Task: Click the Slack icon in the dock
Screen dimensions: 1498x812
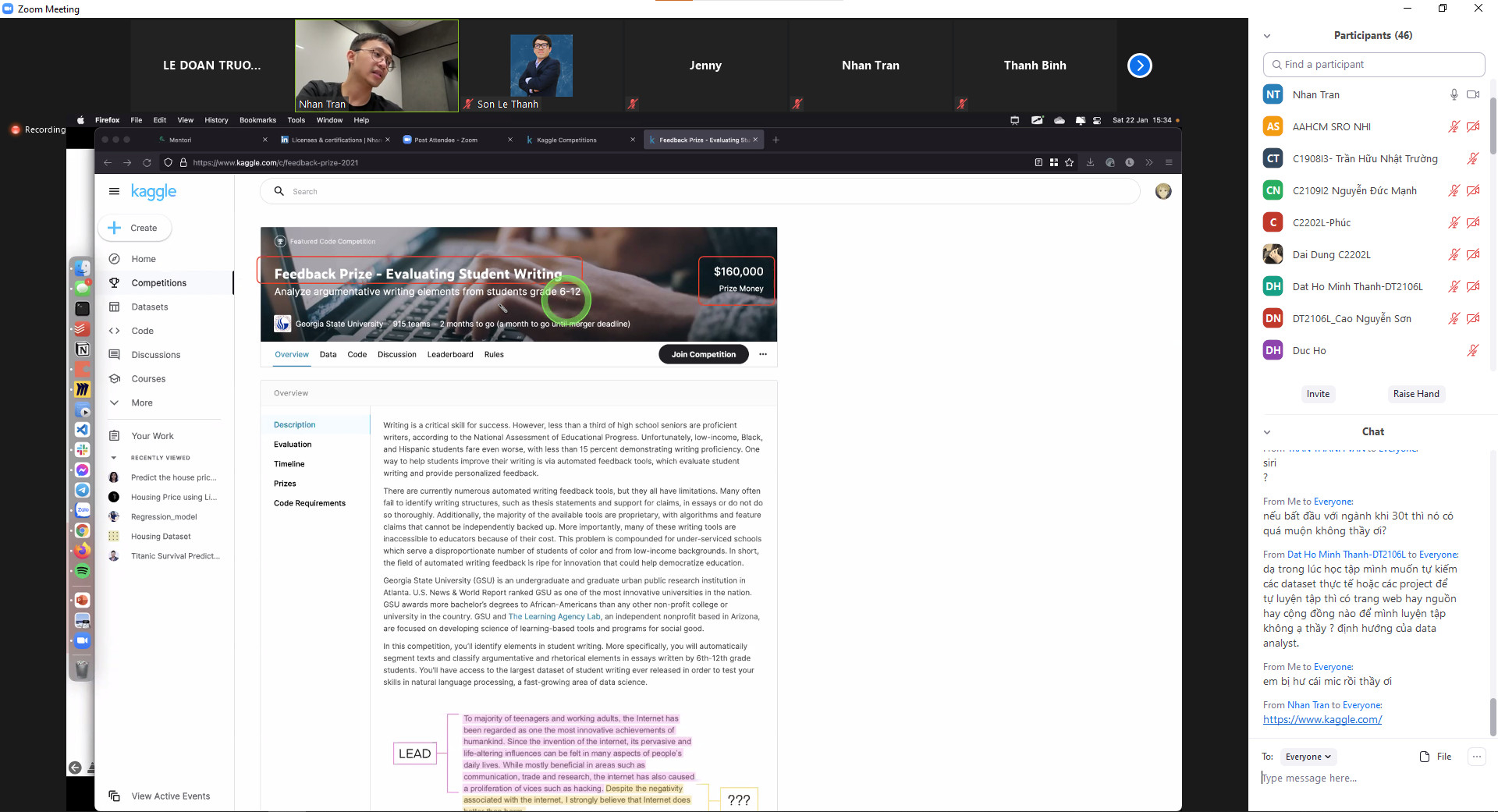Action: [82, 450]
